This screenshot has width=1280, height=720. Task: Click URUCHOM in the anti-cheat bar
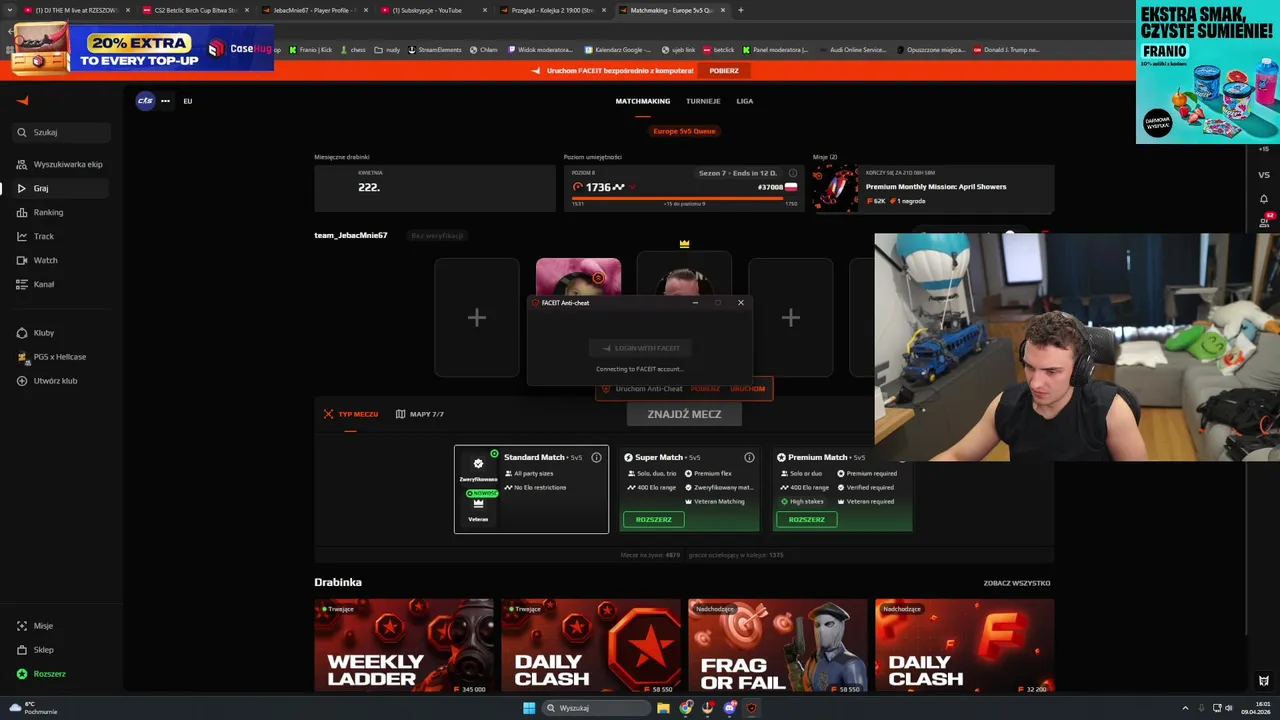(x=747, y=389)
